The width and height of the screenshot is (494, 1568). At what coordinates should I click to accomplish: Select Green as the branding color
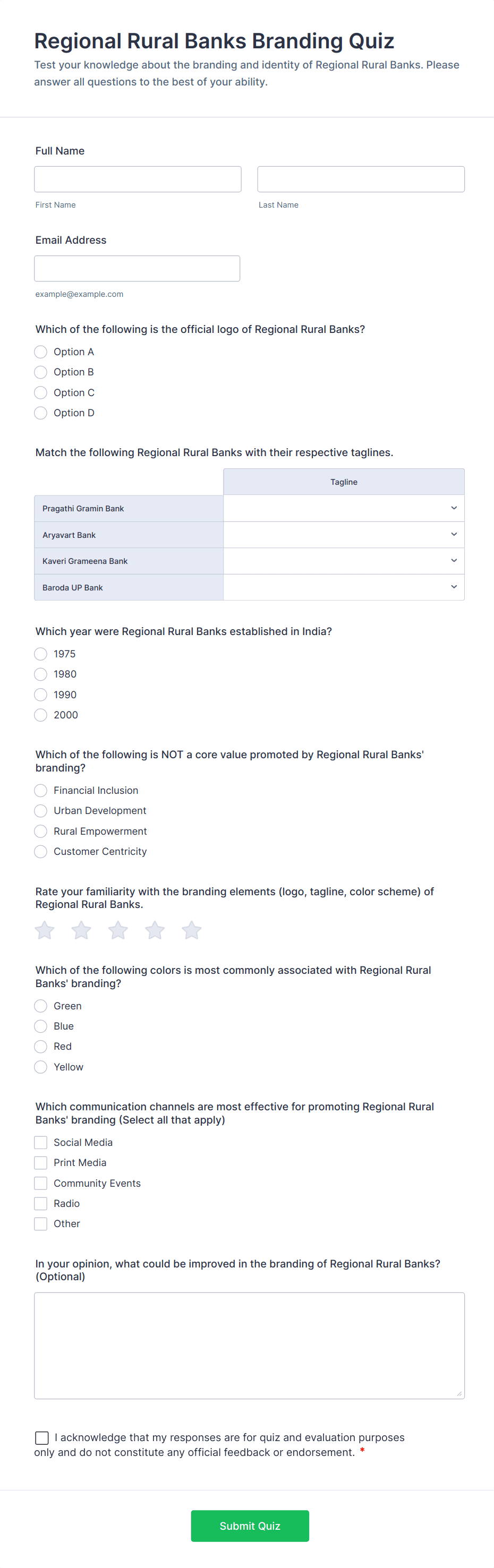click(40, 1006)
